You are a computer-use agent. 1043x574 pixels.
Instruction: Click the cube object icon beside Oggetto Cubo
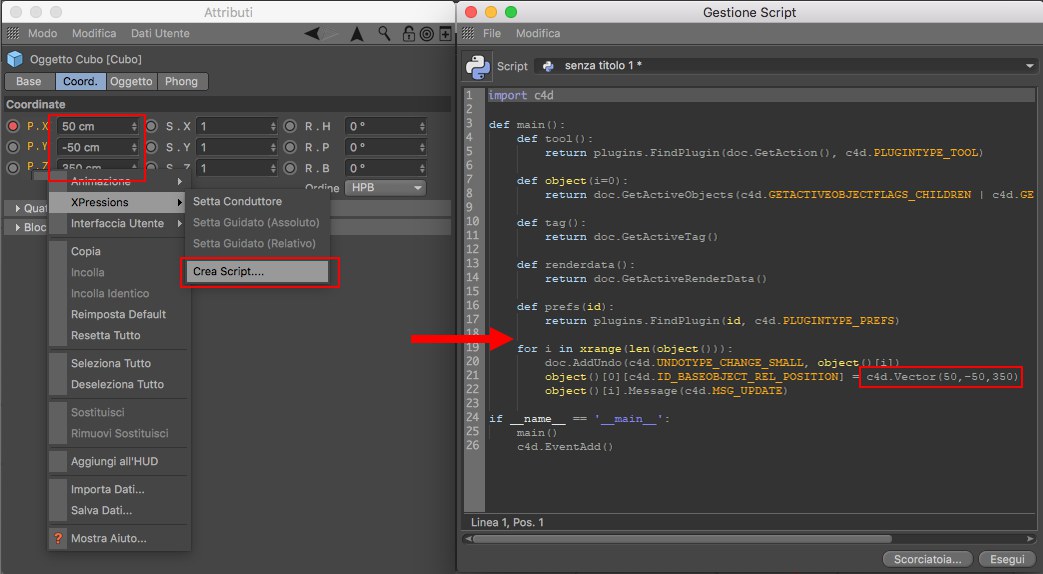[x=15, y=59]
